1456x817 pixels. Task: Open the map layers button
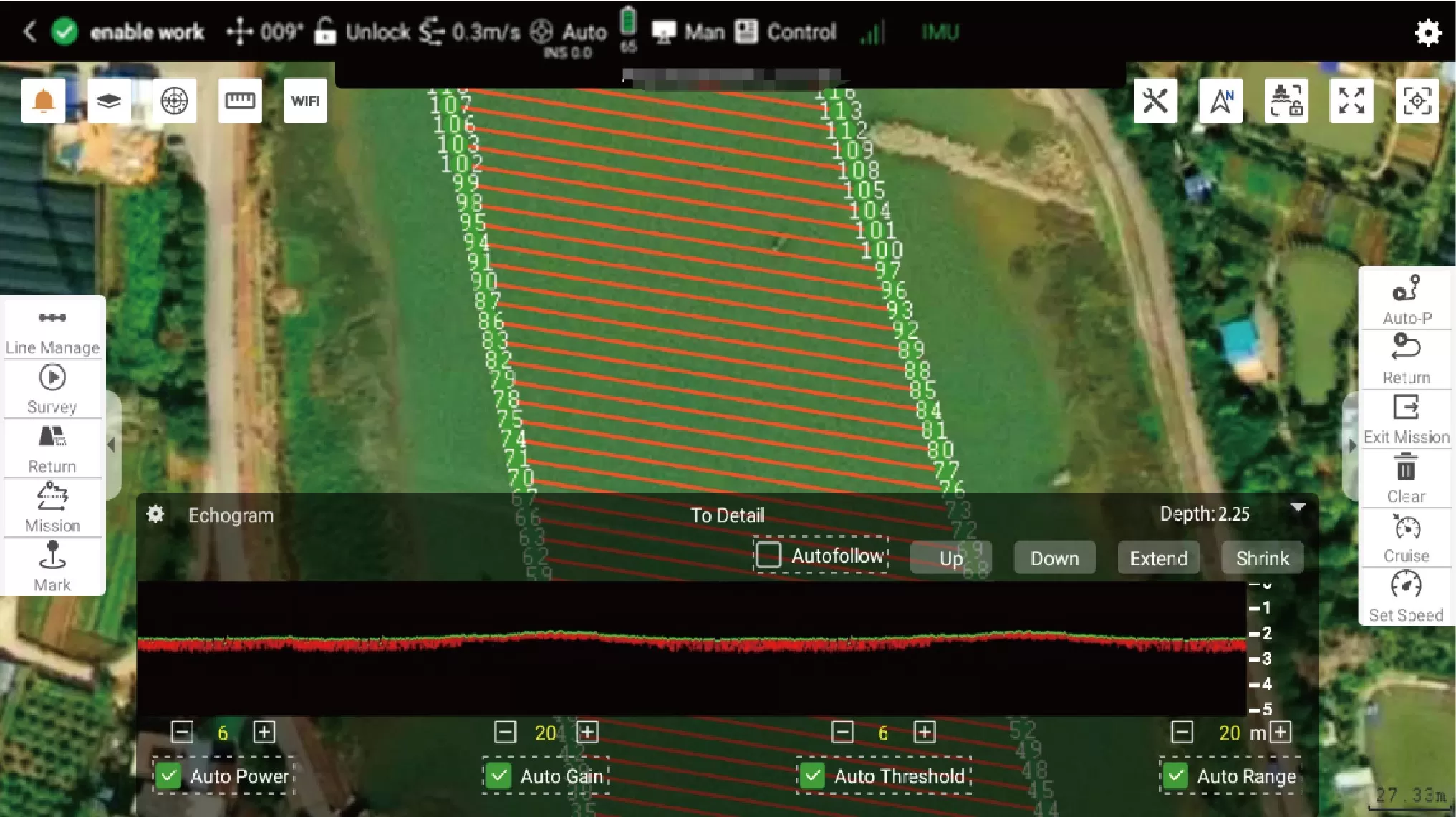tap(109, 101)
